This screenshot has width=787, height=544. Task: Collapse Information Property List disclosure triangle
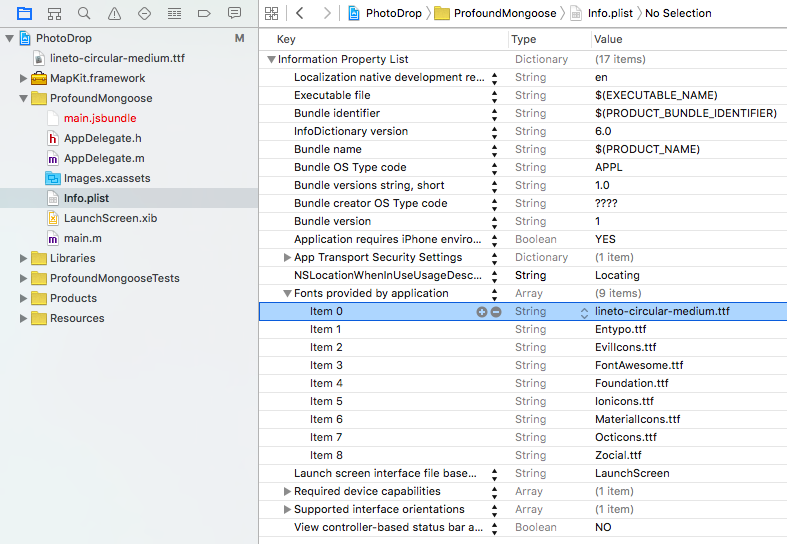[271, 60]
